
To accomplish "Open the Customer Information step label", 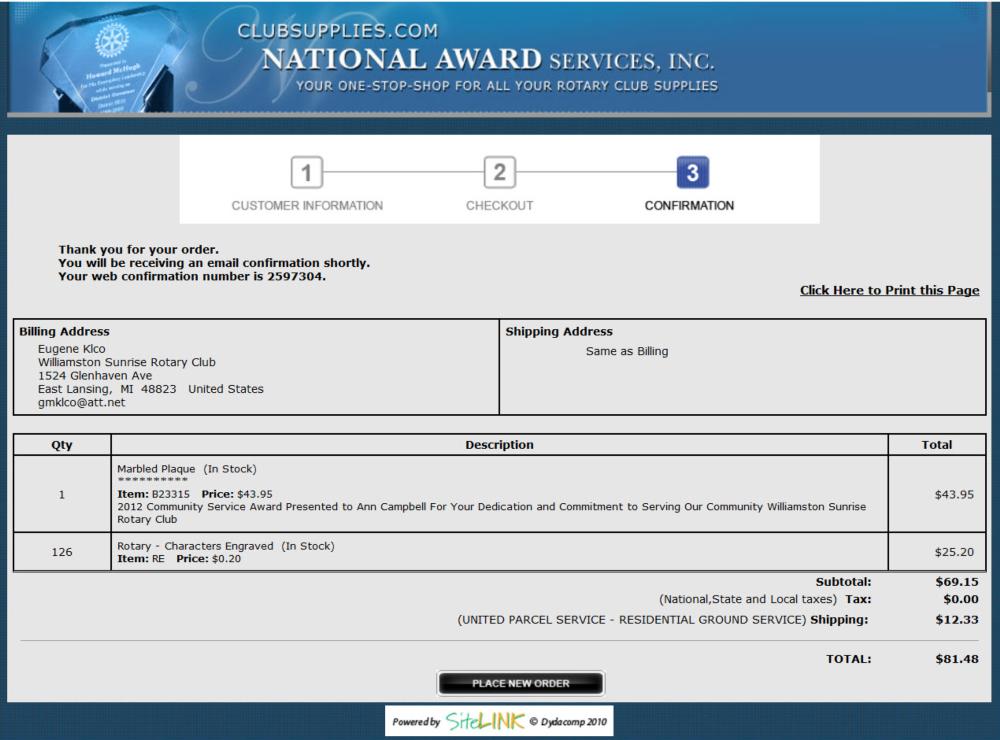I will coord(307,205).
